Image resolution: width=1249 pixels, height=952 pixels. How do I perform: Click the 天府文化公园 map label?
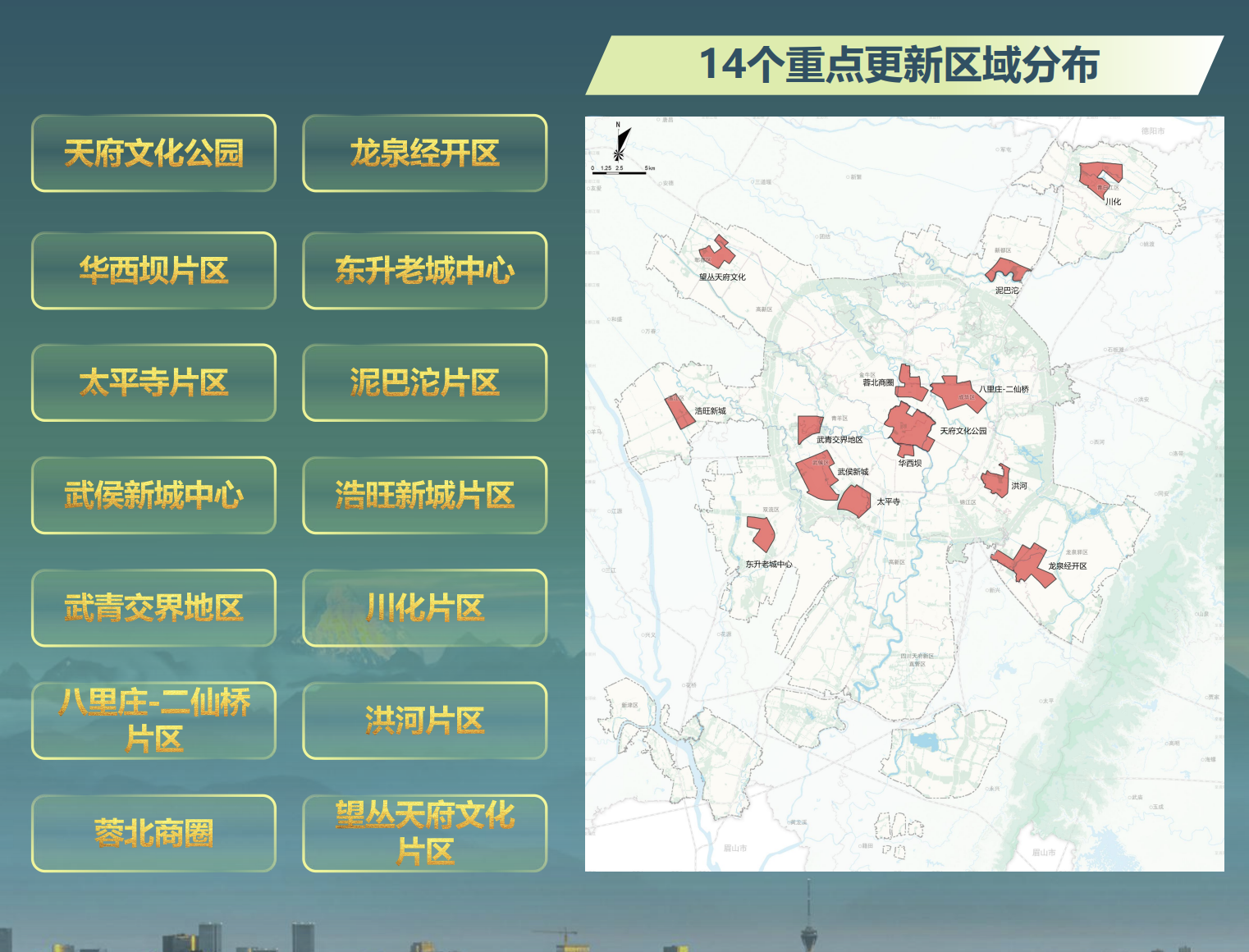coord(963,431)
